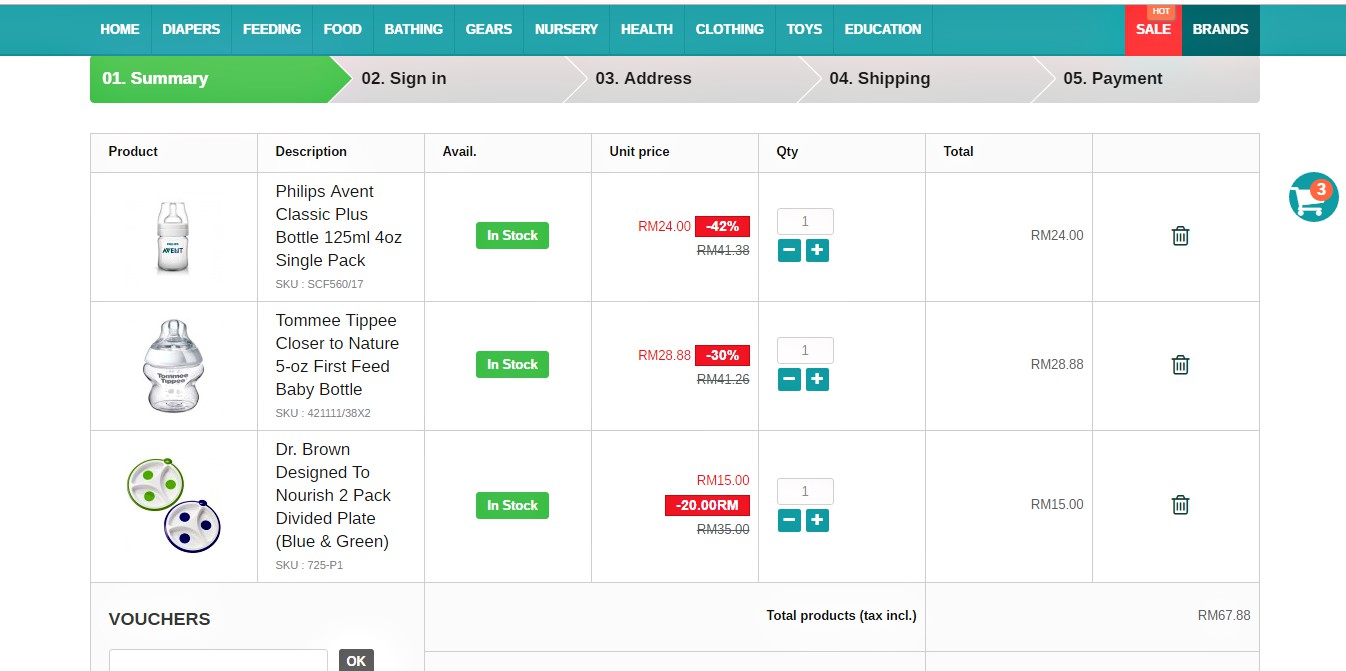Open the DIAPERS category
Viewport: 1346px width, 671px height.
[191, 29]
